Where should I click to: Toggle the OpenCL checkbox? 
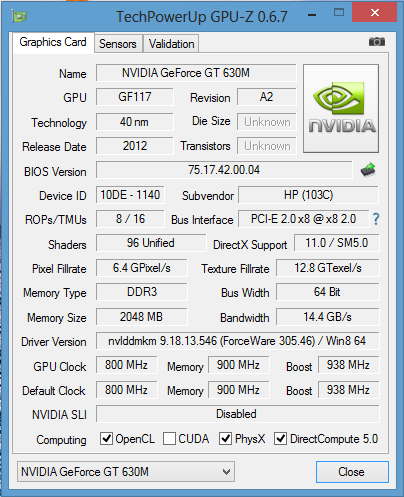click(x=106, y=439)
